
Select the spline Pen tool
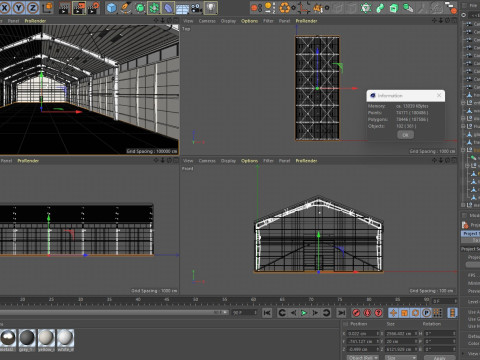pos(126,8)
